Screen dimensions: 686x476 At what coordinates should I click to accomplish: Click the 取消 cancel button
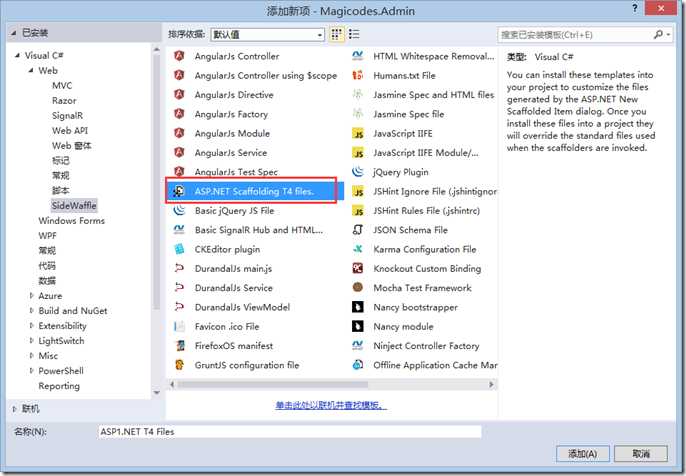[x=641, y=454]
